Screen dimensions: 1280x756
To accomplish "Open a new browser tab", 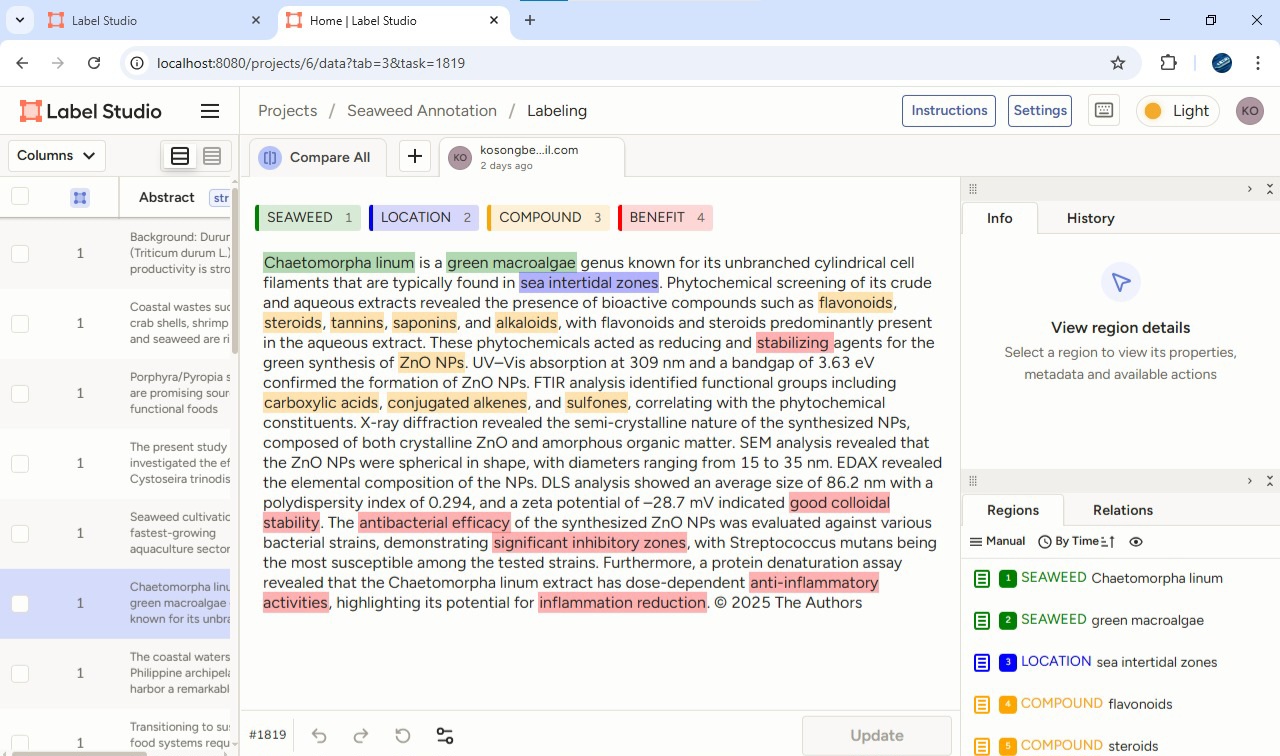I will pyautogui.click(x=530, y=20).
